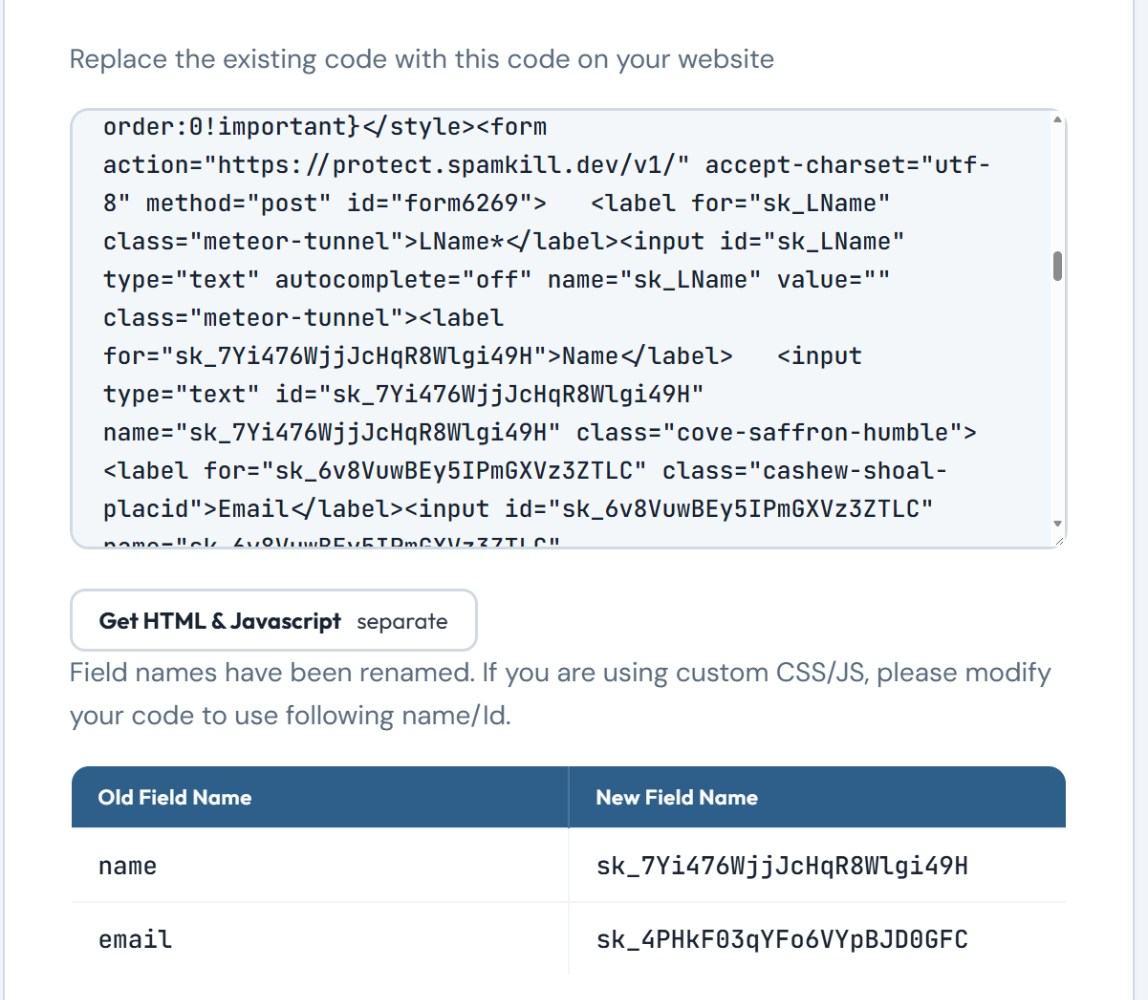
Task: Click the 'Field names have been renamed' notice
Action: [560, 693]
